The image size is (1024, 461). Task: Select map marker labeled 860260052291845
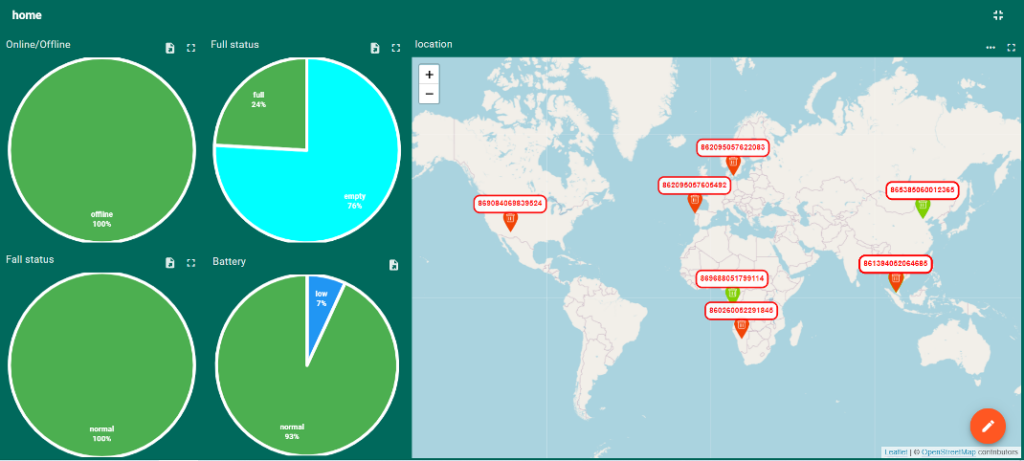[x=741, y=329]
